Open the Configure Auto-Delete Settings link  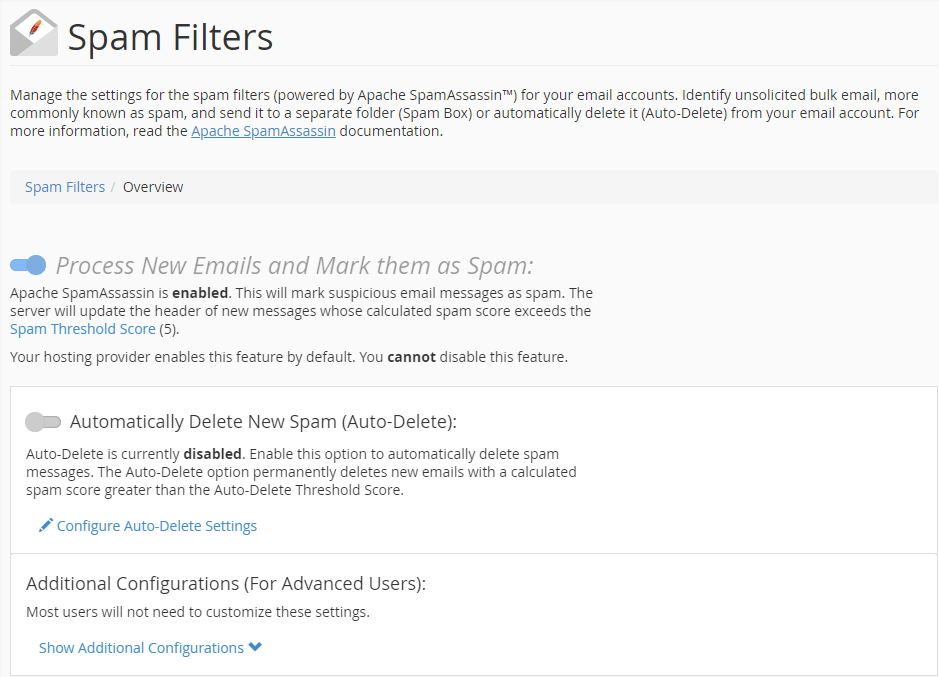click(x=157, y=526)
